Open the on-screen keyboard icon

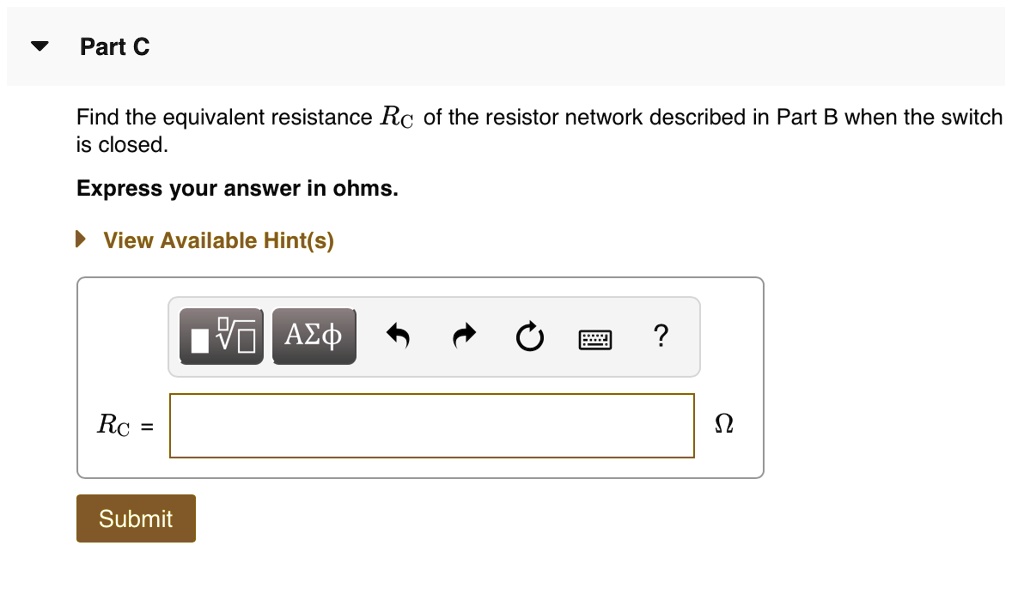click(x=593, y=338)
